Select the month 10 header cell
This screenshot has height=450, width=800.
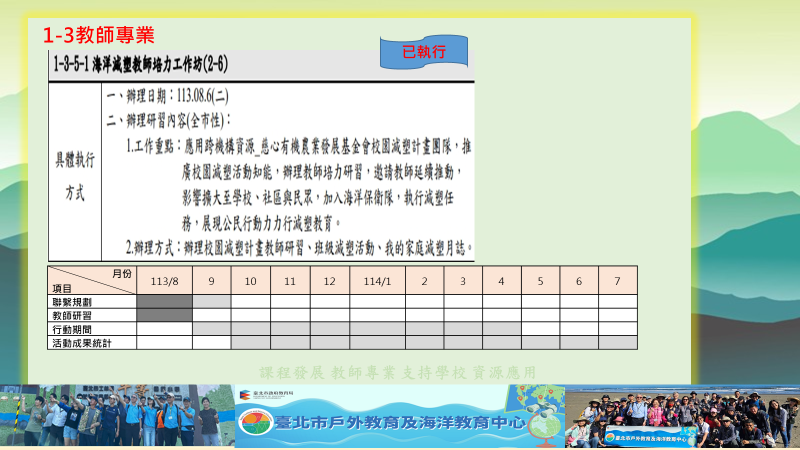click(x=251, y=281)
